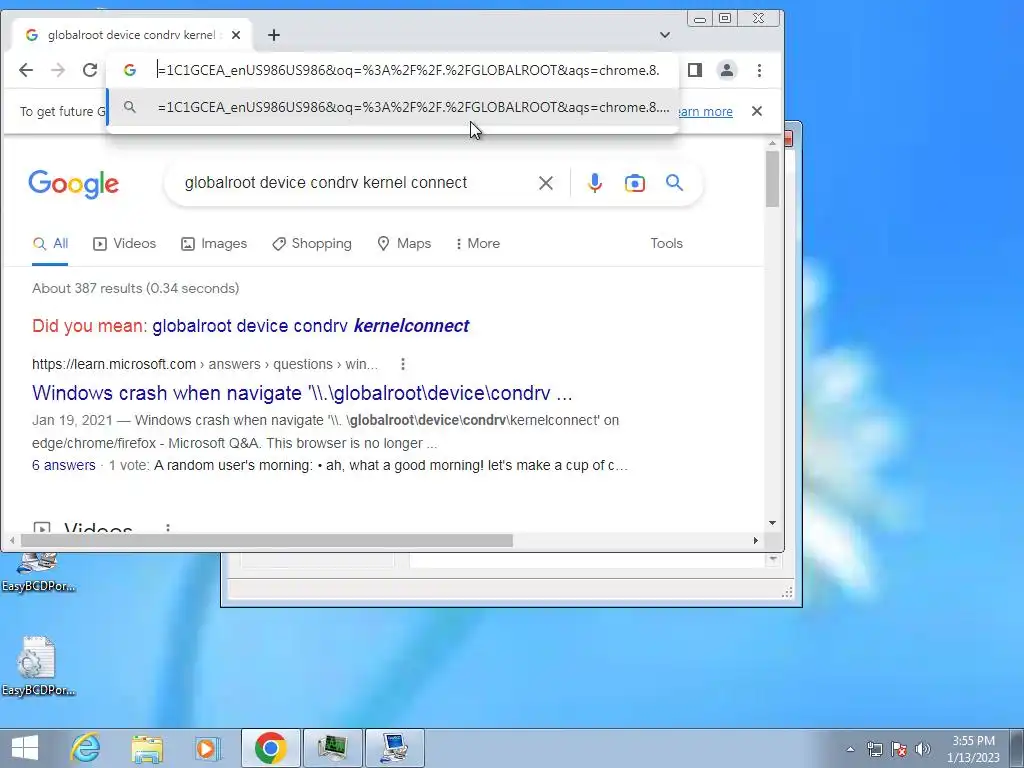Open a new tab with plus button
The image size is (1024, 768).
274,35
